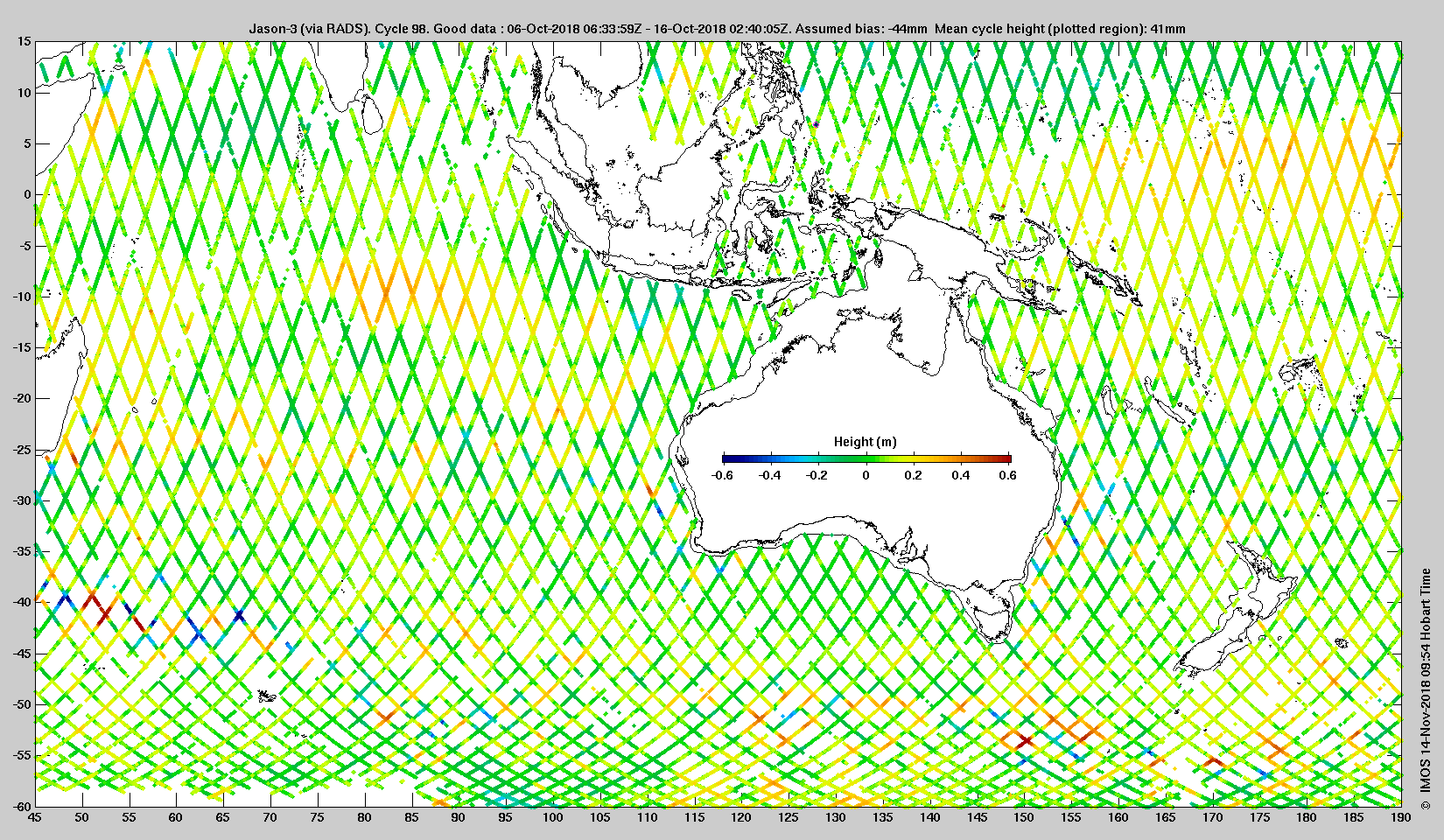The width and height of the screenshot is (1444, 840).
Task: Click longitude axis tick label "180"
Action: point(1307,818)
